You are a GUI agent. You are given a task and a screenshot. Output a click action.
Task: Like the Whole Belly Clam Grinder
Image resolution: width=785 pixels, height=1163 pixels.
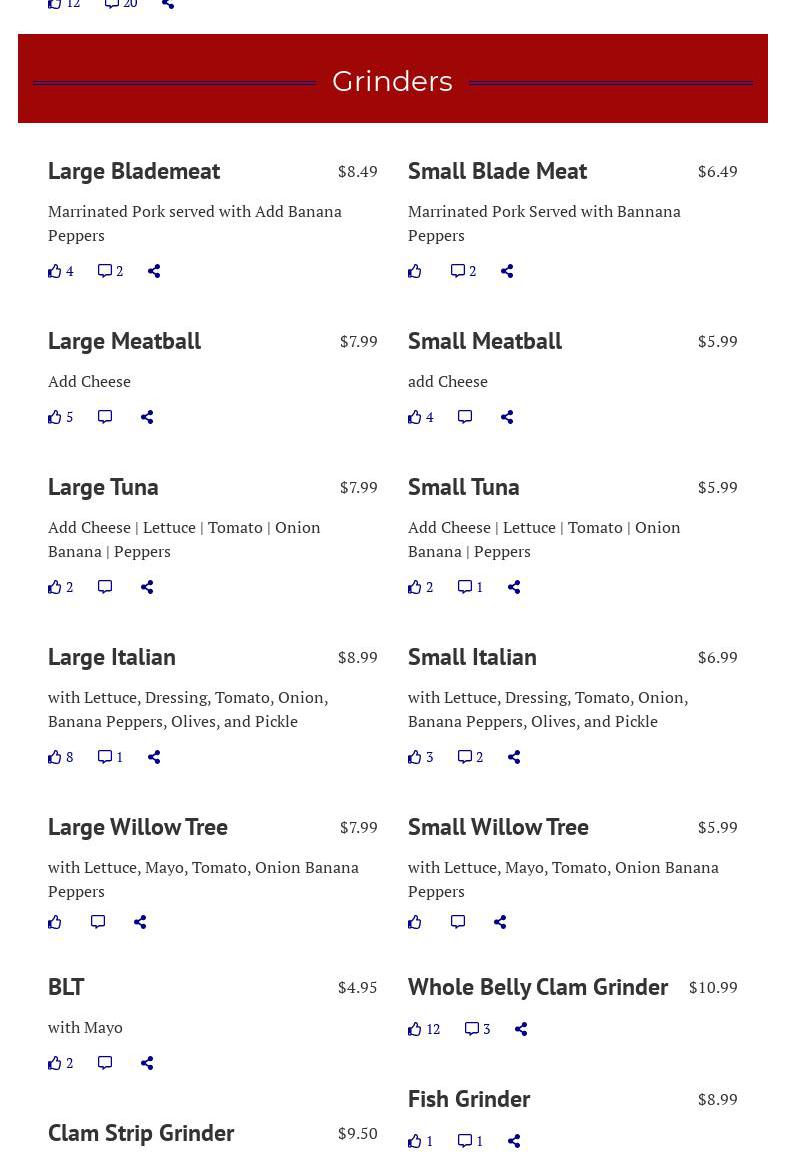coord(424,1029)
